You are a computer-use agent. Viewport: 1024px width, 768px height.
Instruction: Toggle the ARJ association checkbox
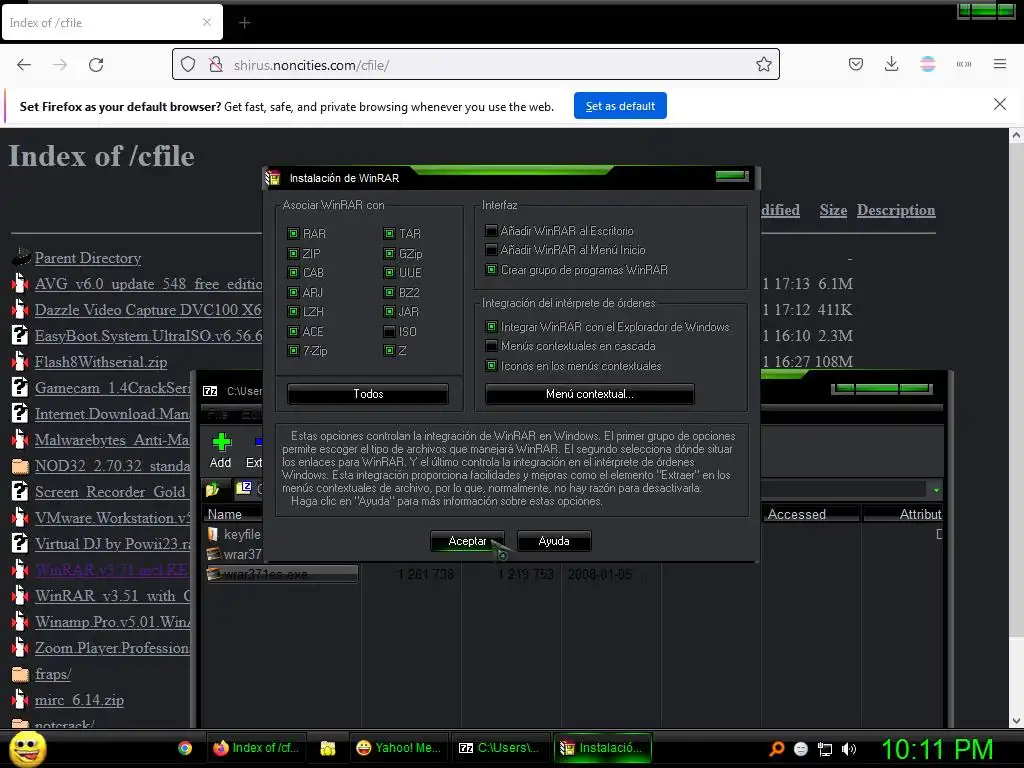pos(293,292)
